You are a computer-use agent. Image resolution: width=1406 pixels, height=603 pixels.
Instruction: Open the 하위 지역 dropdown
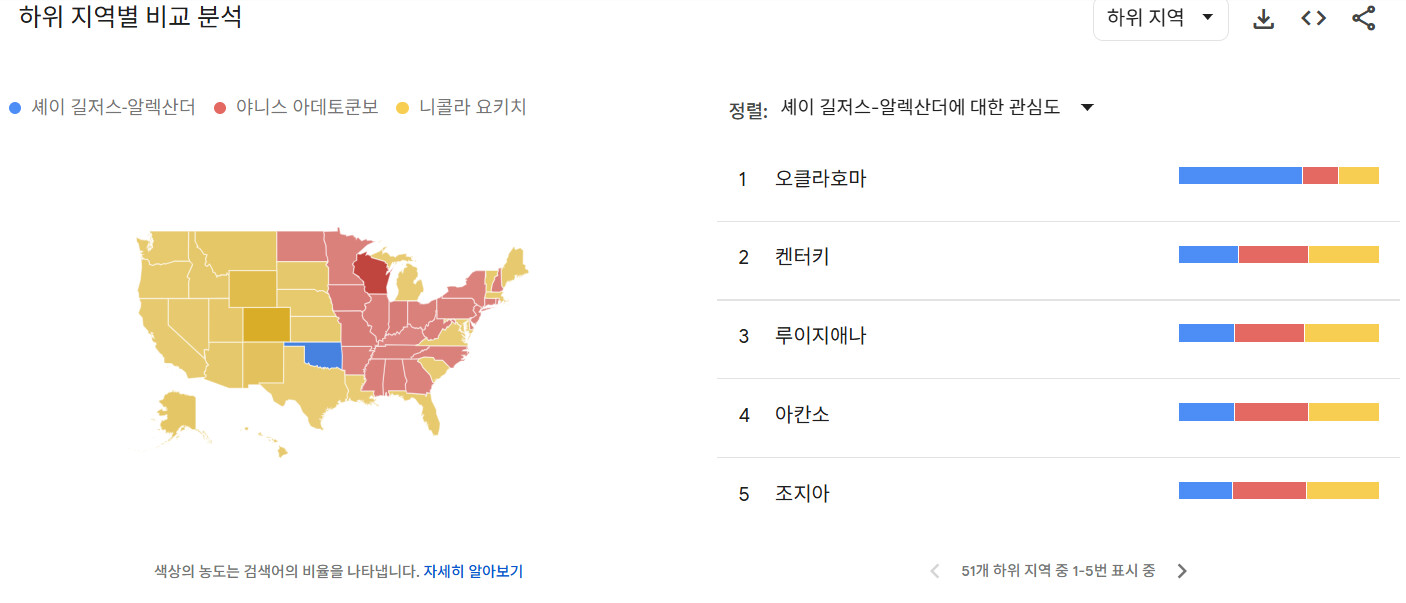1160,19
